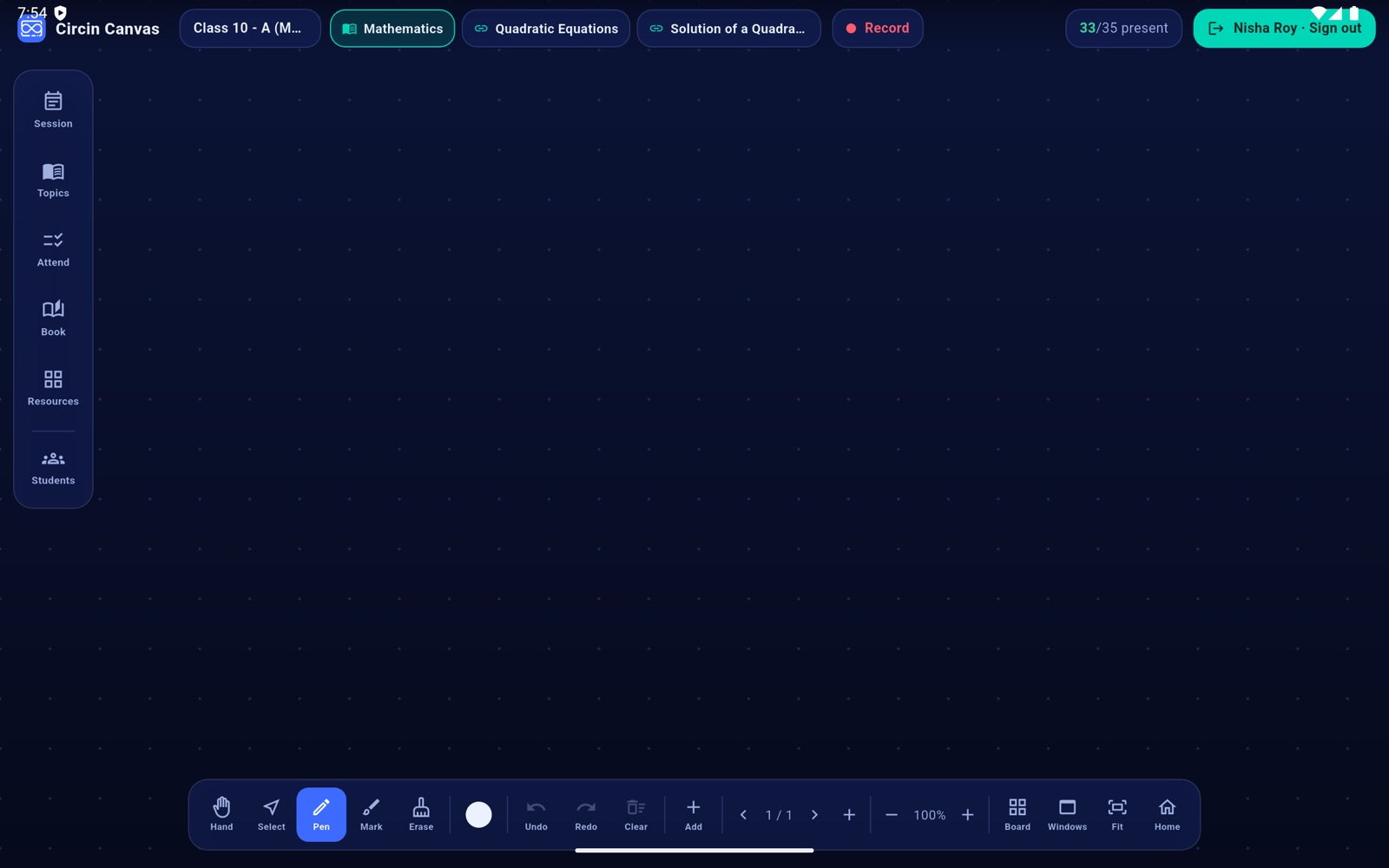1389x868 pixels.
Task: Clear the canvas with Clear tool
Action: coord(635,814)
